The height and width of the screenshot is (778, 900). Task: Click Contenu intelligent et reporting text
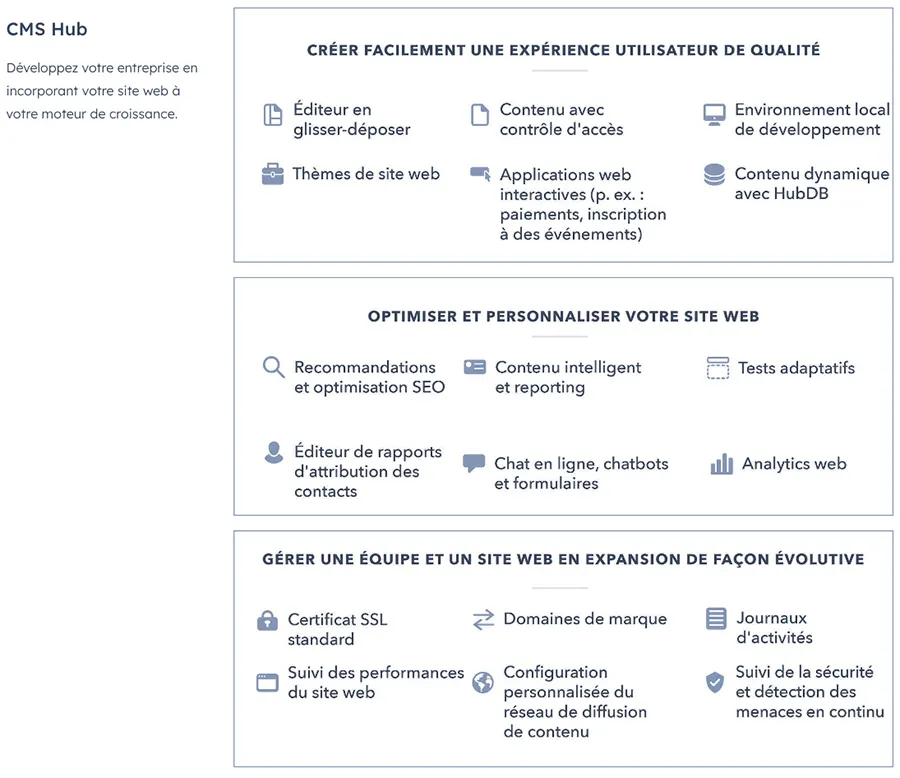tap(567, 377)
